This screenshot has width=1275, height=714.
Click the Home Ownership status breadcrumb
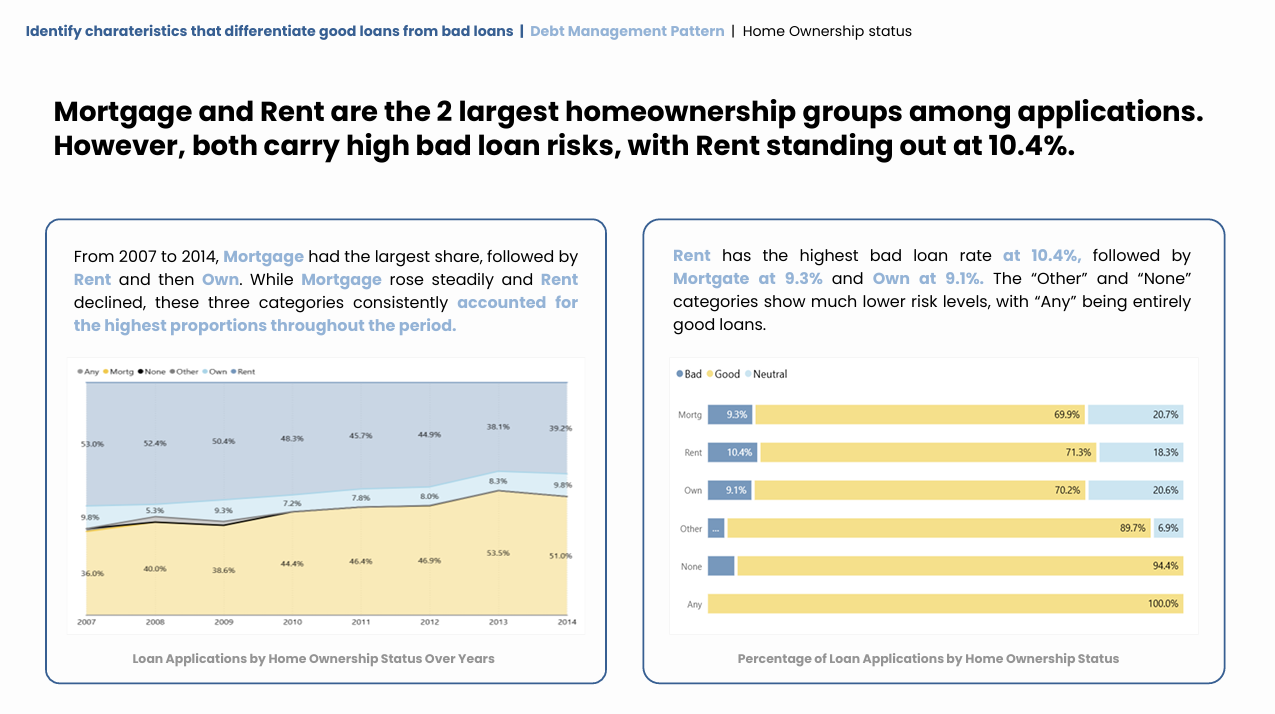click(x=827, y=31)
